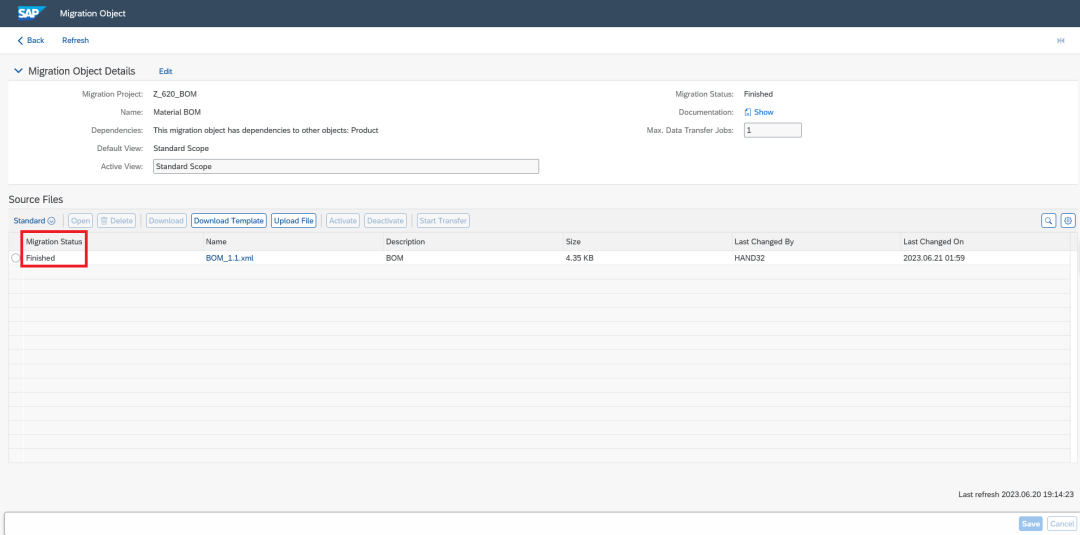Image resolution: width=1080 pixels, height=535 pixels.
Task: Click the Max. Data Transfer Jobs field
Action: (x=773, y=130)
